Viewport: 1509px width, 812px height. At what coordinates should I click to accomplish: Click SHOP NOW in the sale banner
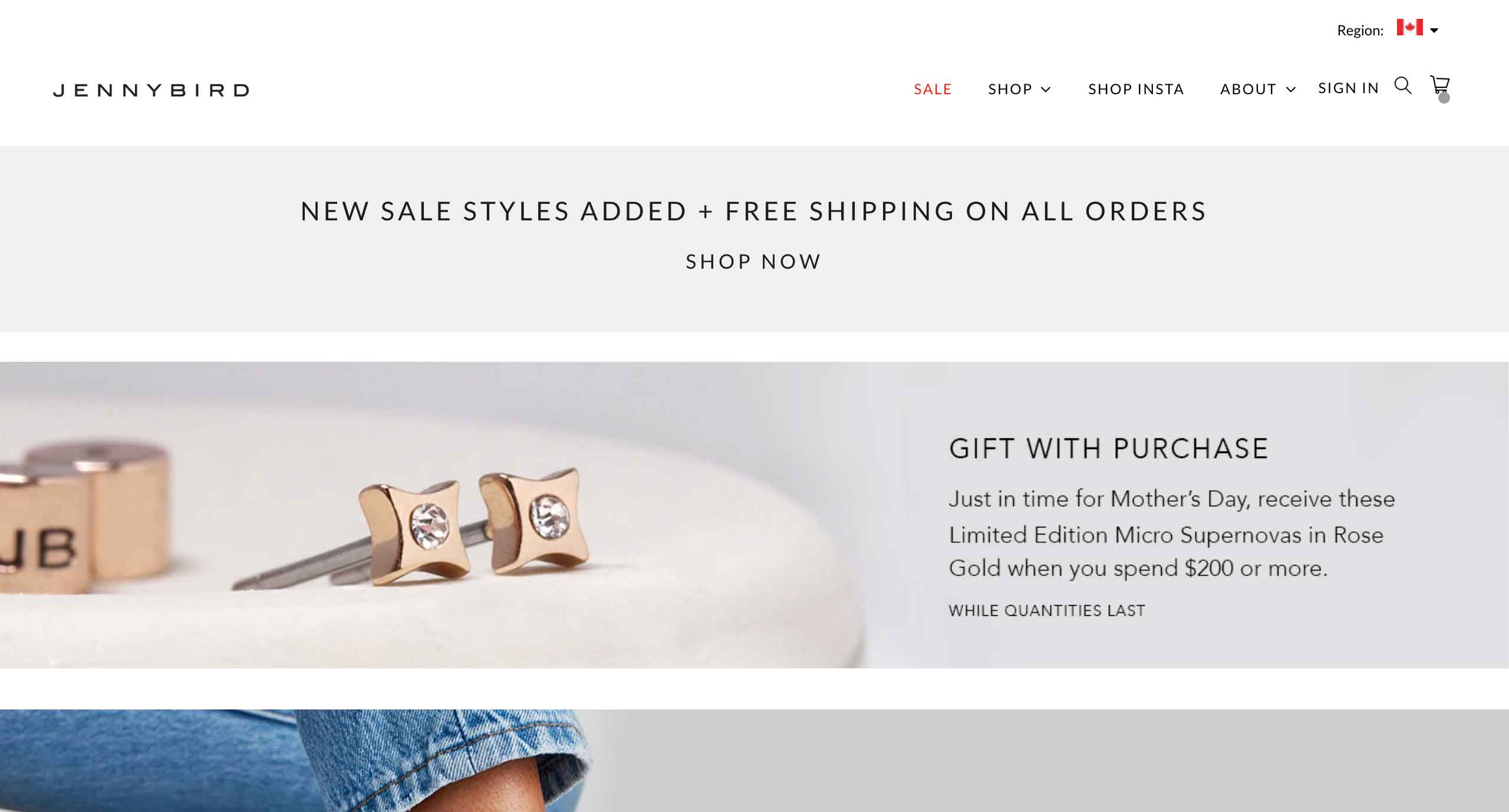coord(754,262)
